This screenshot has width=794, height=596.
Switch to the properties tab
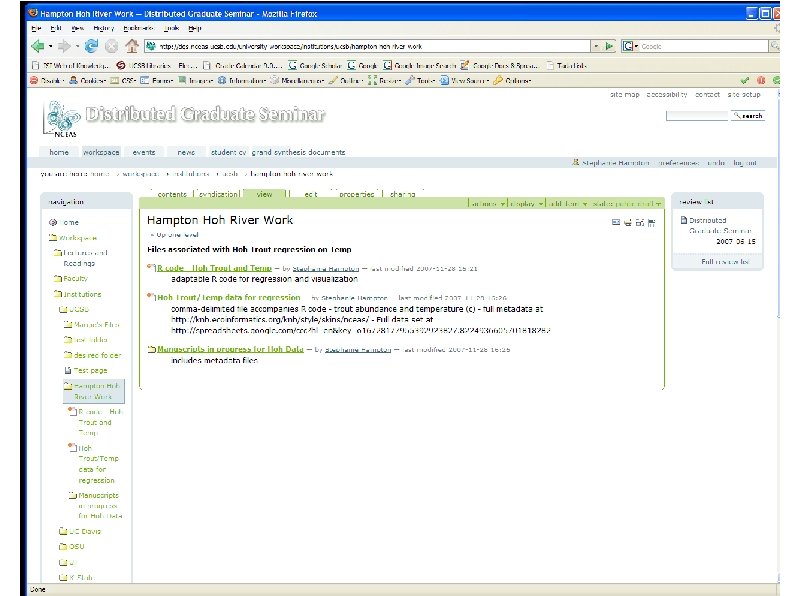coord(356,194)
